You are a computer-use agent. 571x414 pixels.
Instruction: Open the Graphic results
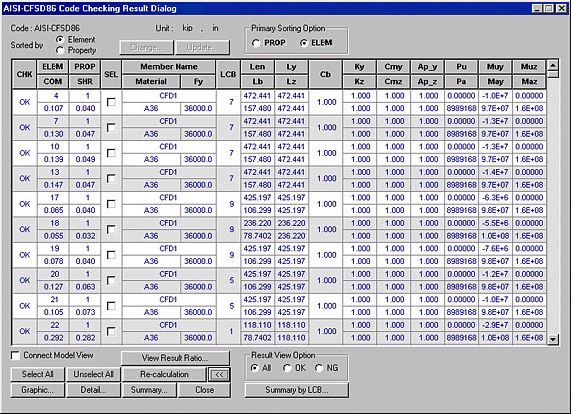click(x=38, y=390)
